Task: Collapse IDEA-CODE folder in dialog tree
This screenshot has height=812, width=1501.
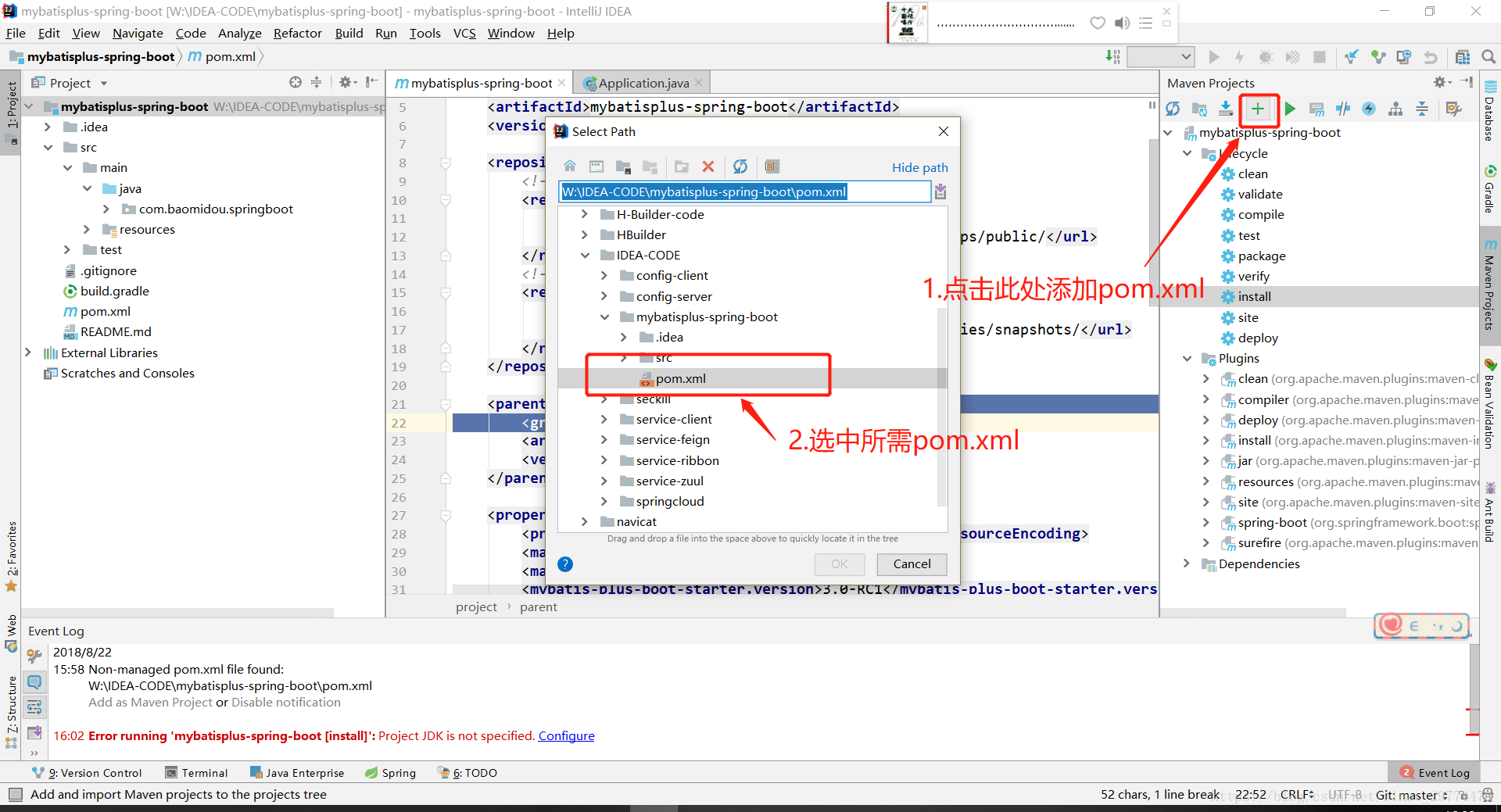Action: 585,256
